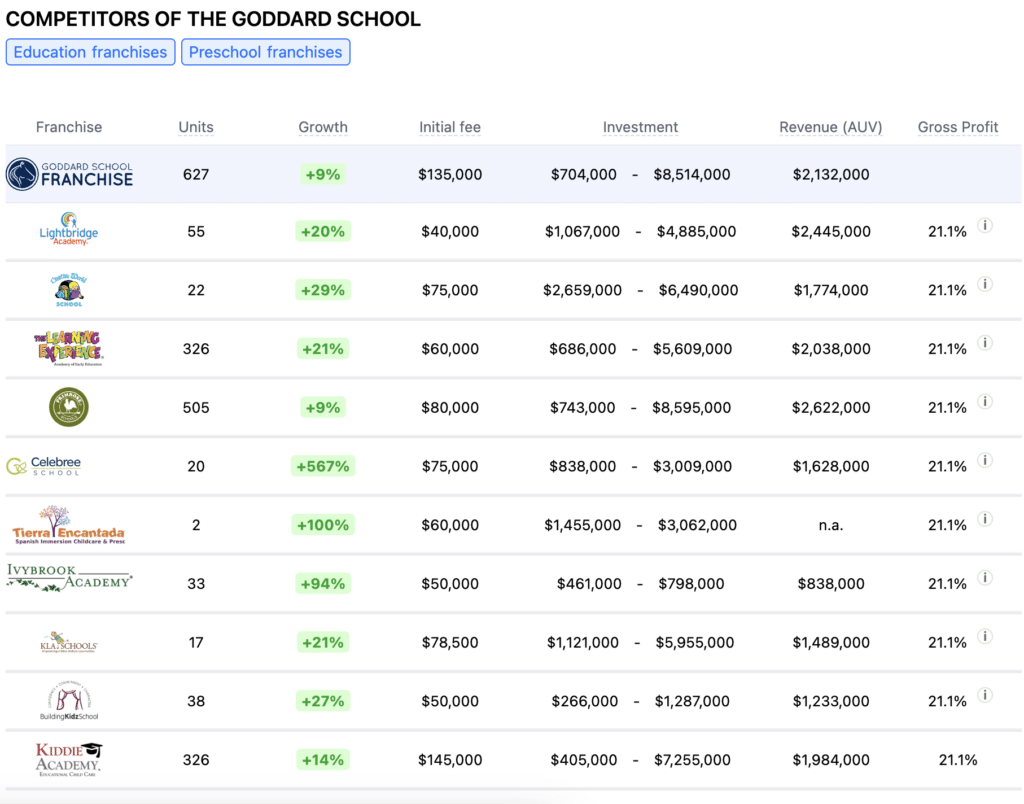1024x804 pixels.
Task: Sort by the Initial fee column header
Action: pyautogui.click(x=450, y=127)
